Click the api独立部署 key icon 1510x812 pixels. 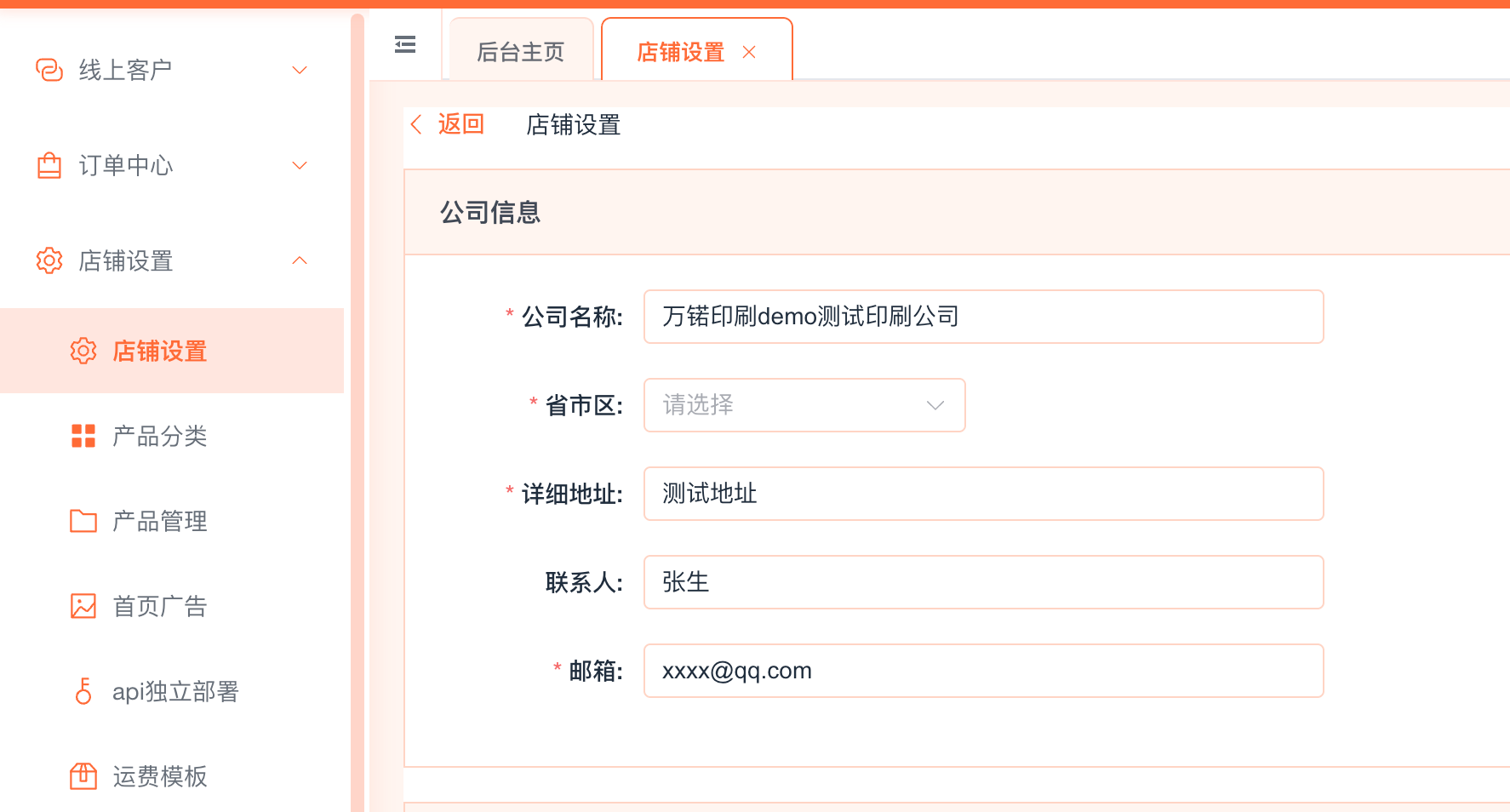[x=83, y=691]
